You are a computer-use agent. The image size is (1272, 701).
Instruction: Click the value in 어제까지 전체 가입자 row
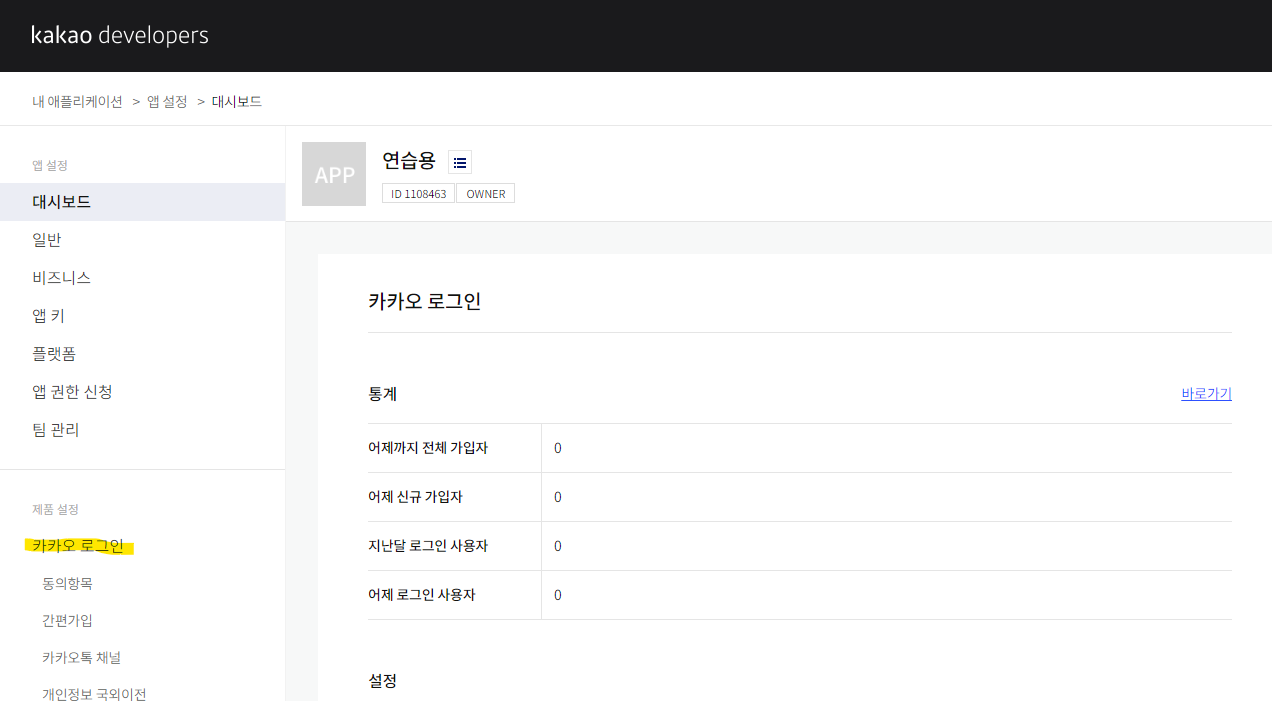[x=558, y=448]
